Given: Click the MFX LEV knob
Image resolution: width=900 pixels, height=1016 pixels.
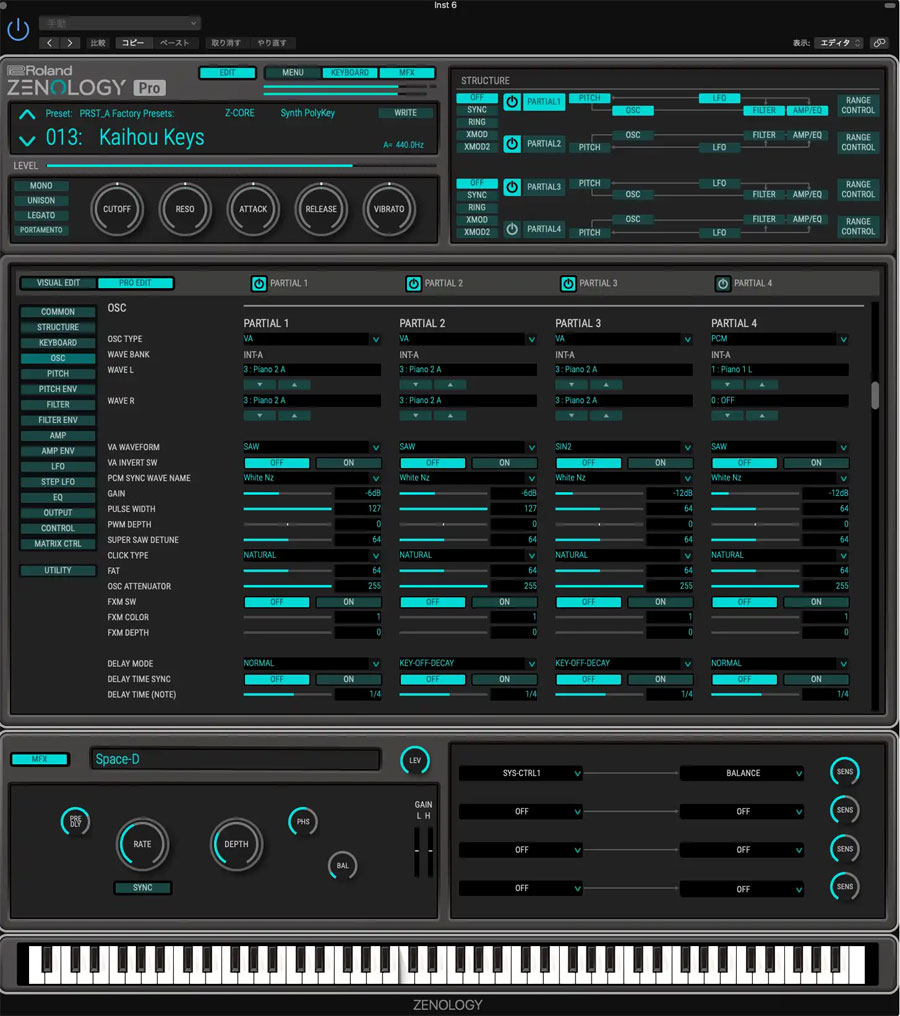Looking at the screenshot, I should point(415,760).
